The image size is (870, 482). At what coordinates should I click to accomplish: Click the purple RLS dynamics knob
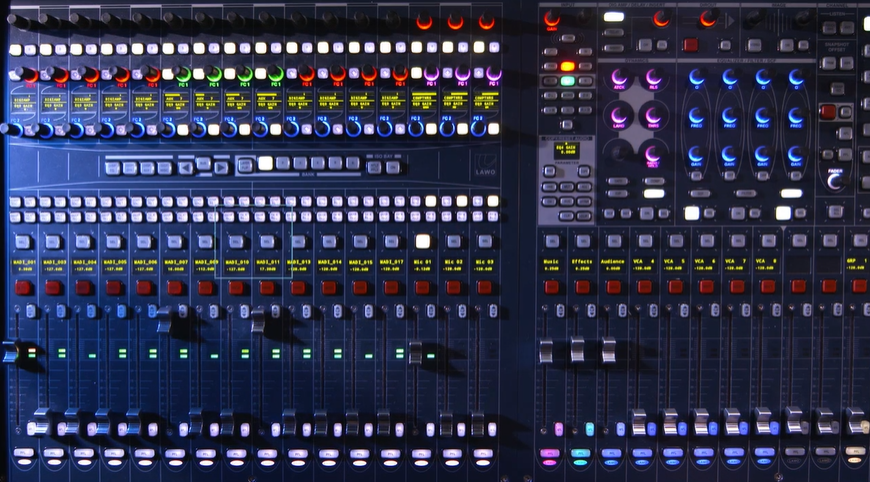[653, 78]
